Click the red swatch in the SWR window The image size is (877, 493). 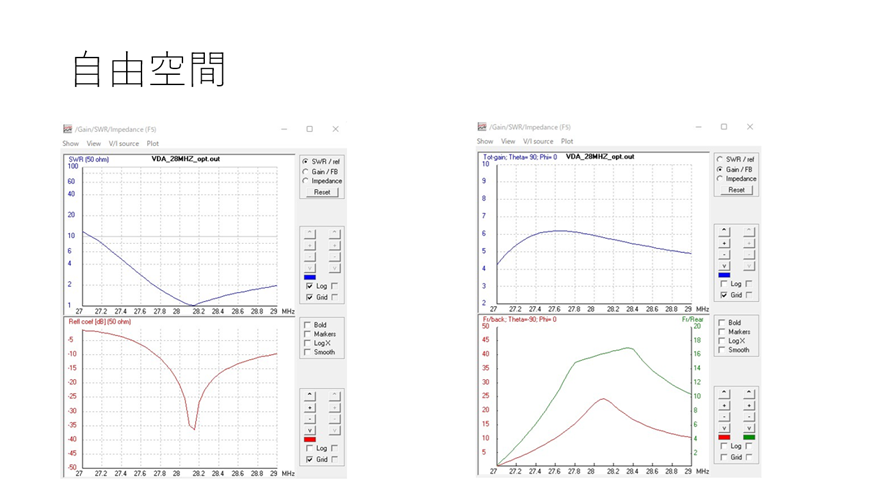[309, 439]
